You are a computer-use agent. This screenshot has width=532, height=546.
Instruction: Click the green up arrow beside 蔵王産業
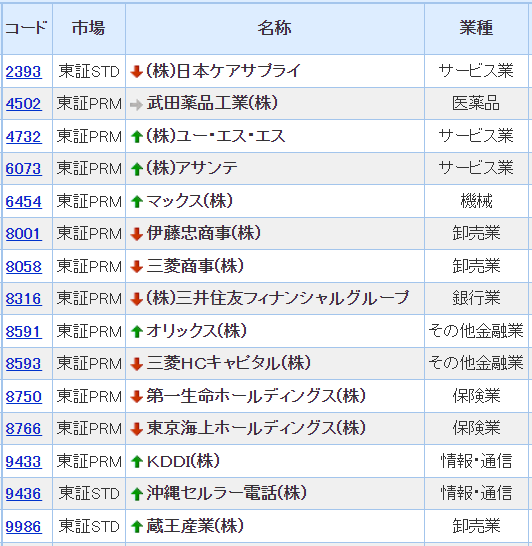click(136, 526)
